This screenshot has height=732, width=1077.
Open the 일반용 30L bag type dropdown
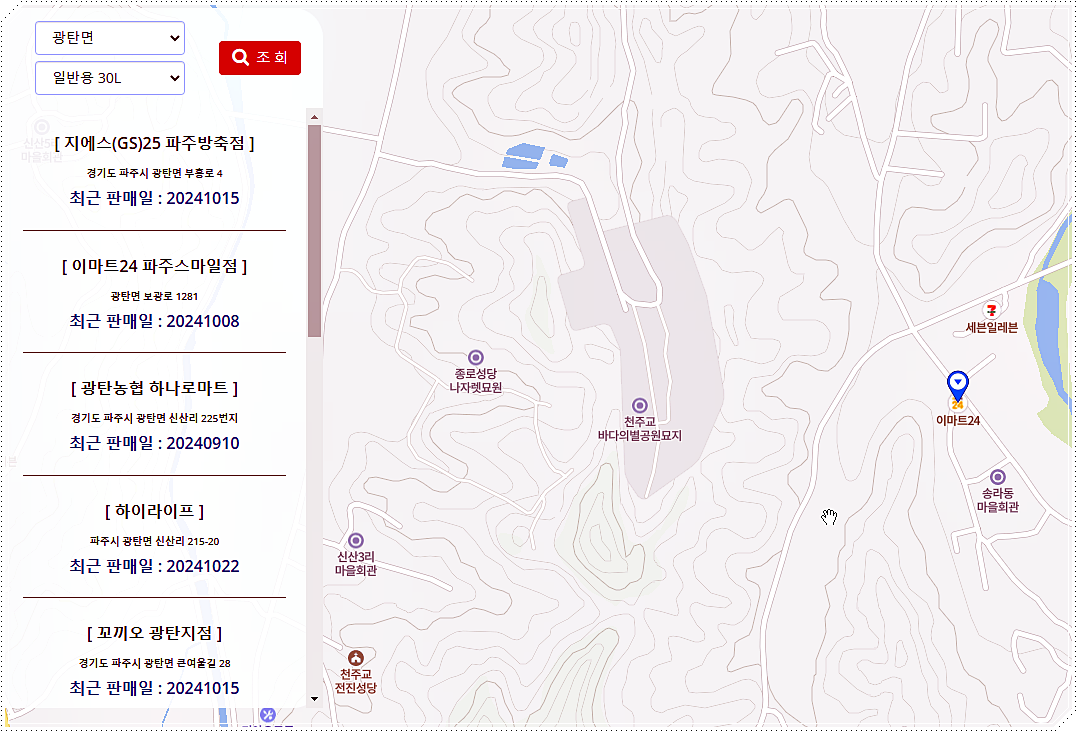[110, 78]
